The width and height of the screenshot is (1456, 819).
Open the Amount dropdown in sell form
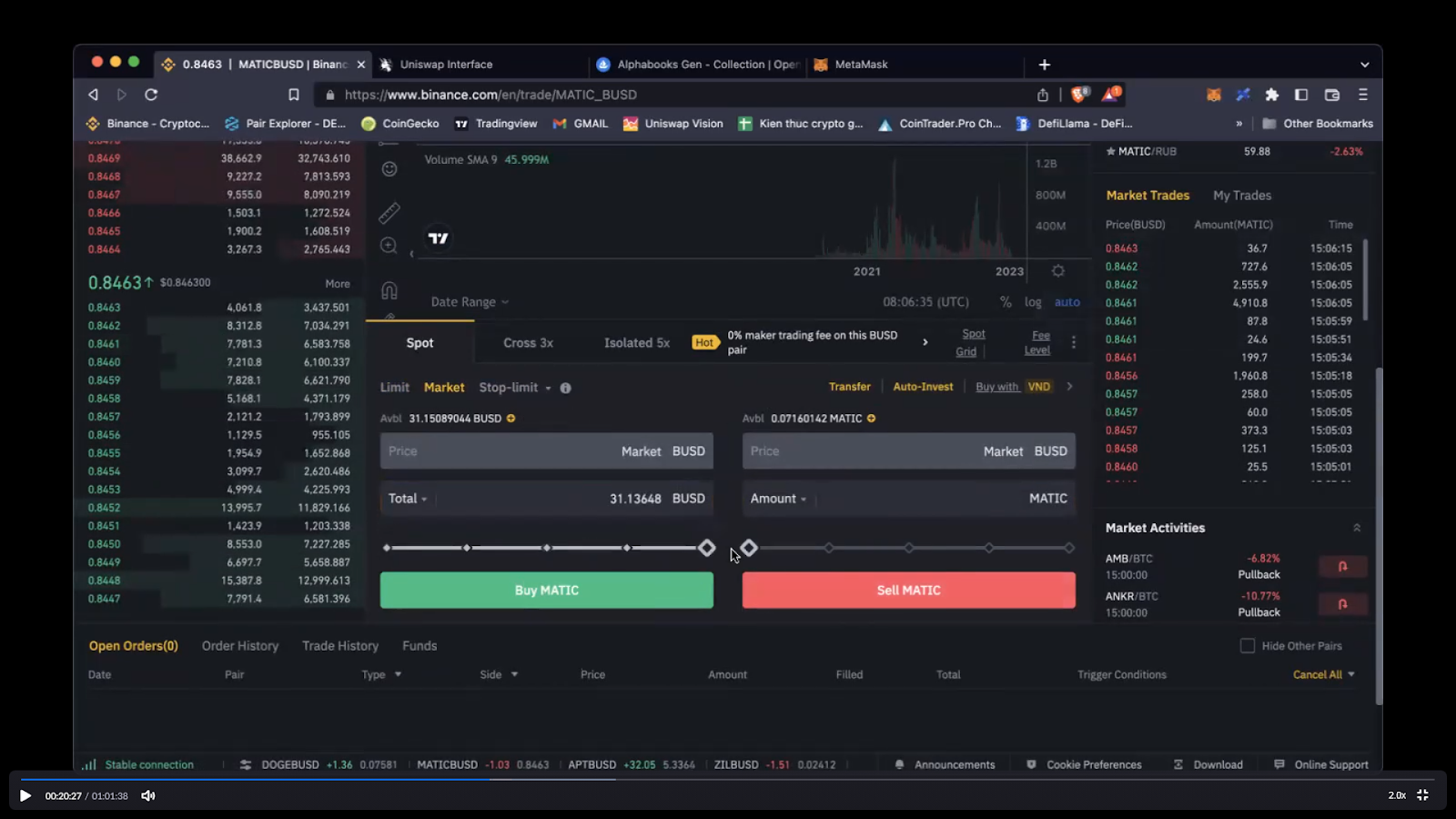pyautogui.click(x=778, y=499)
